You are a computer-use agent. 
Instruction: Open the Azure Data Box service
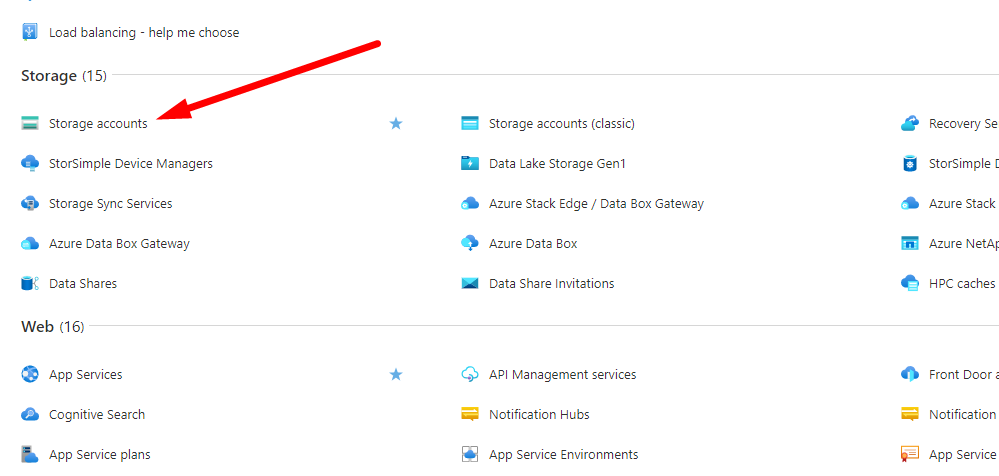click(533, 244)
